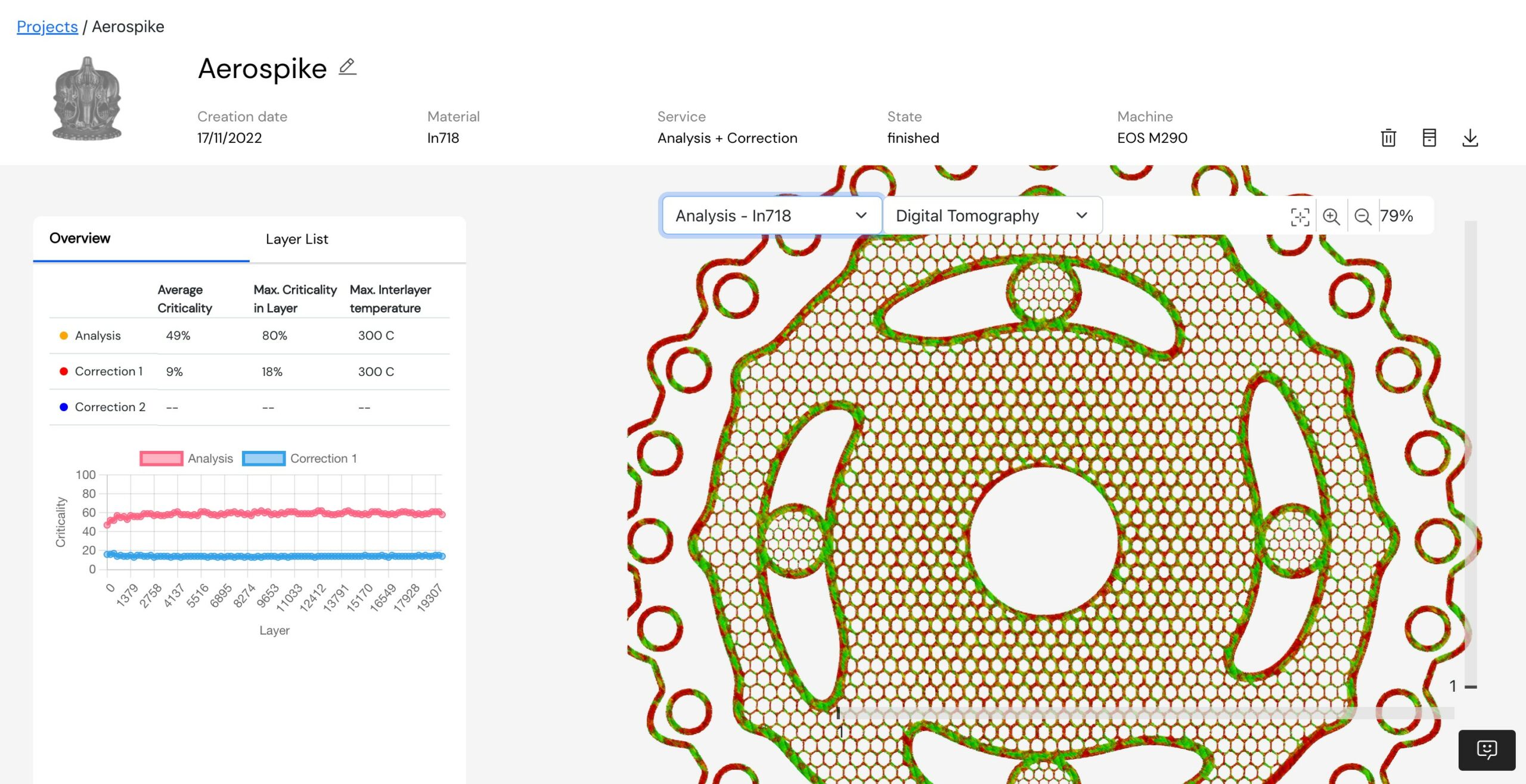
Task: Click the 79% zoom level field
Action: point(1397,216)
